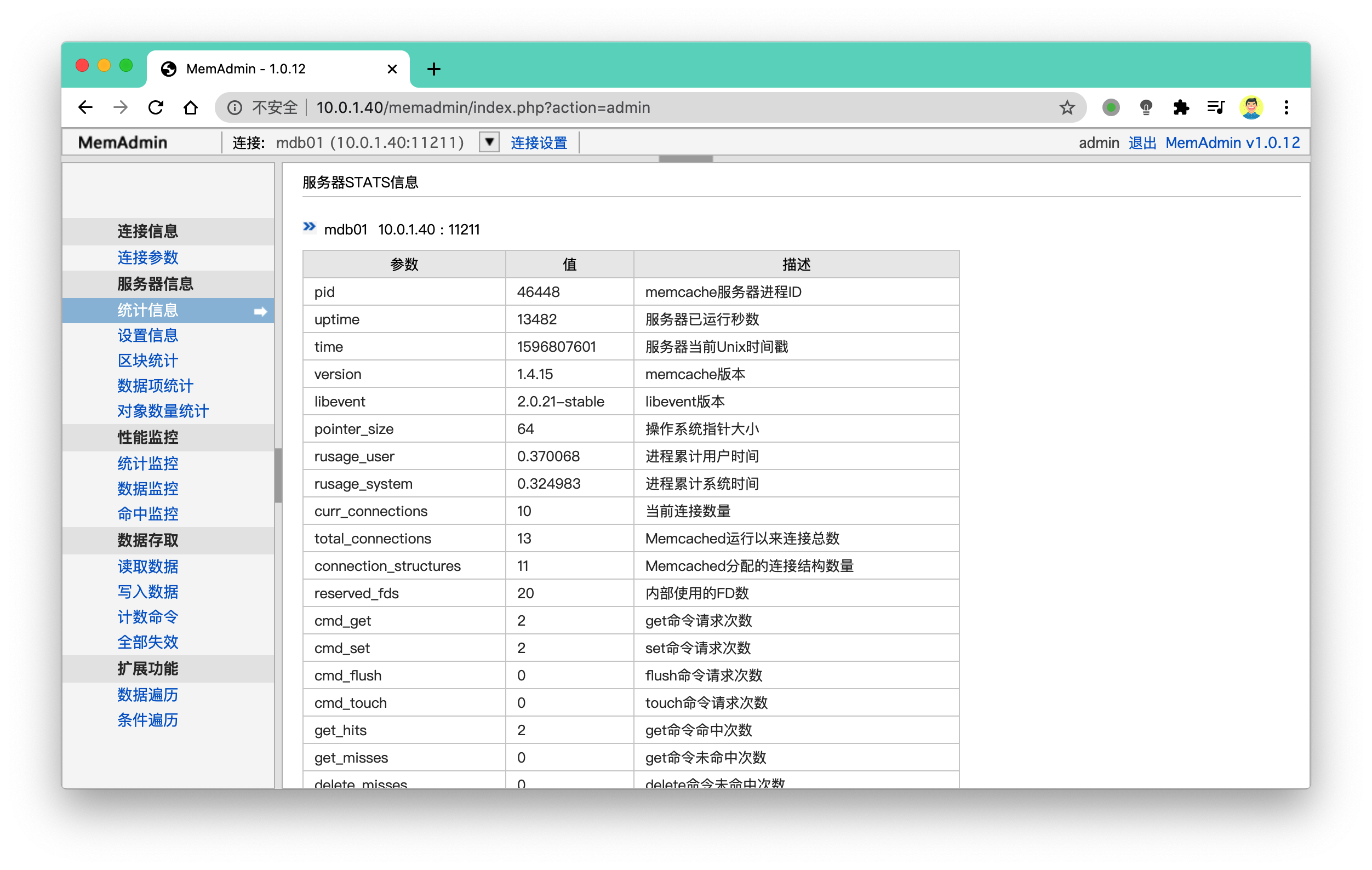The height and width of the screenshot is (870, 1372).
Task: Open 命中监控 under 性能监控
Action: (147, 514)
